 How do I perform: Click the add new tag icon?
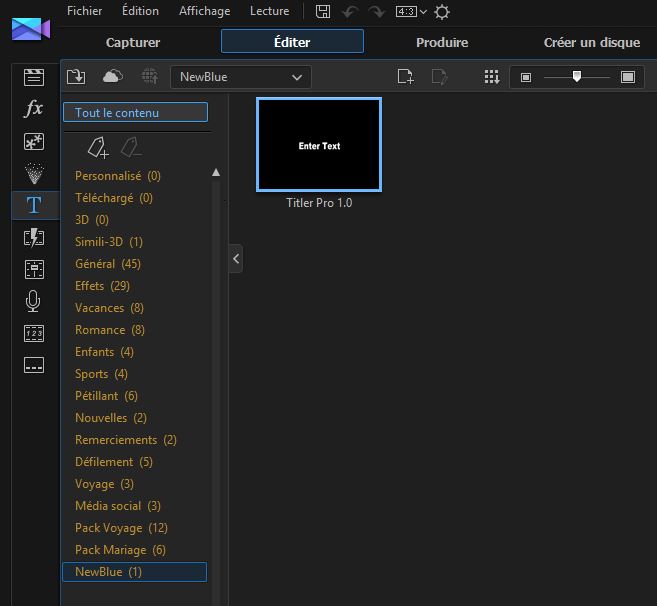(98, 148)
